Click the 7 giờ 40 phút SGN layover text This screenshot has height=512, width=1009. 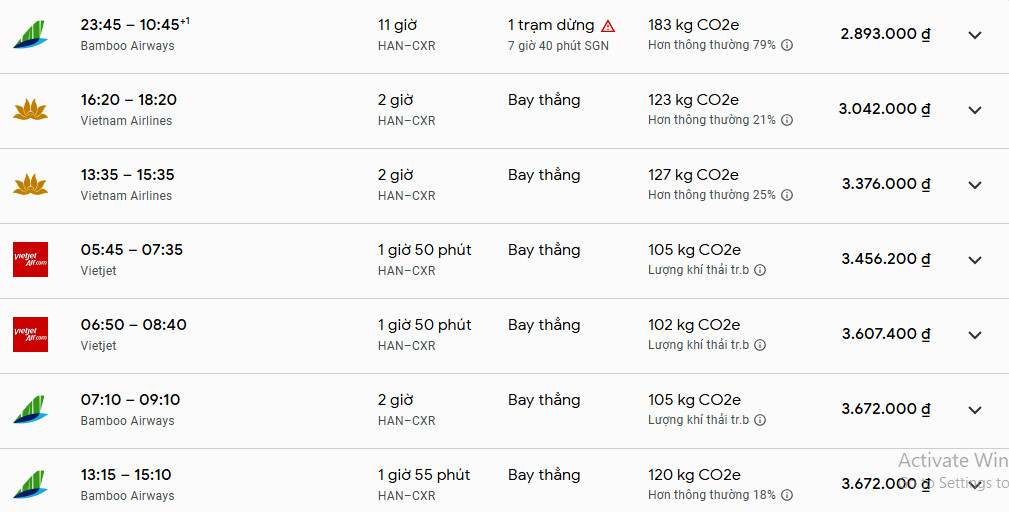[x=558, y=45]
